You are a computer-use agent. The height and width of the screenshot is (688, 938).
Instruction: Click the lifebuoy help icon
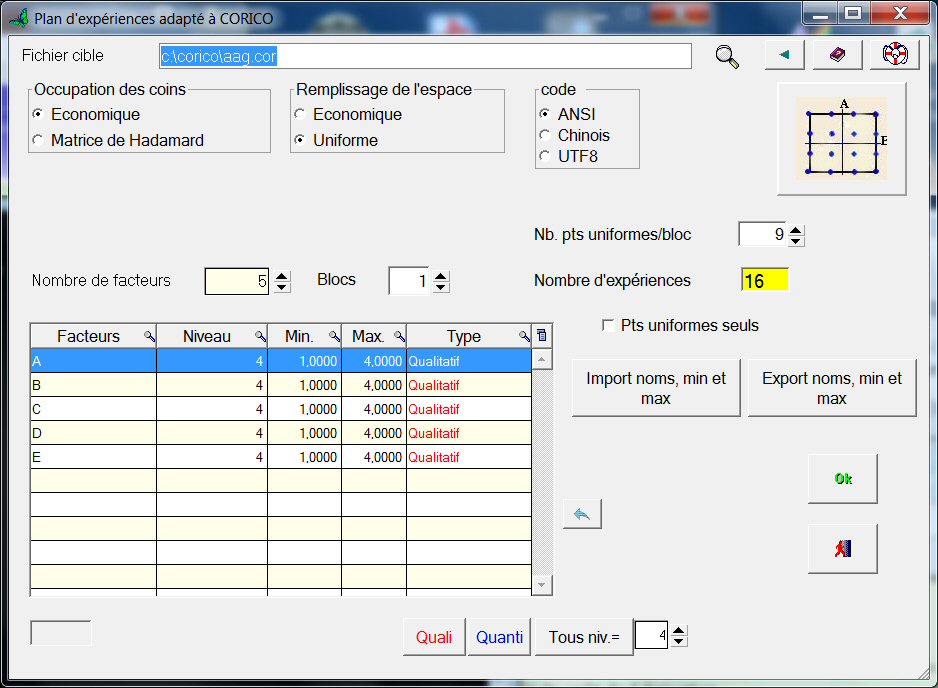point(894,56)
